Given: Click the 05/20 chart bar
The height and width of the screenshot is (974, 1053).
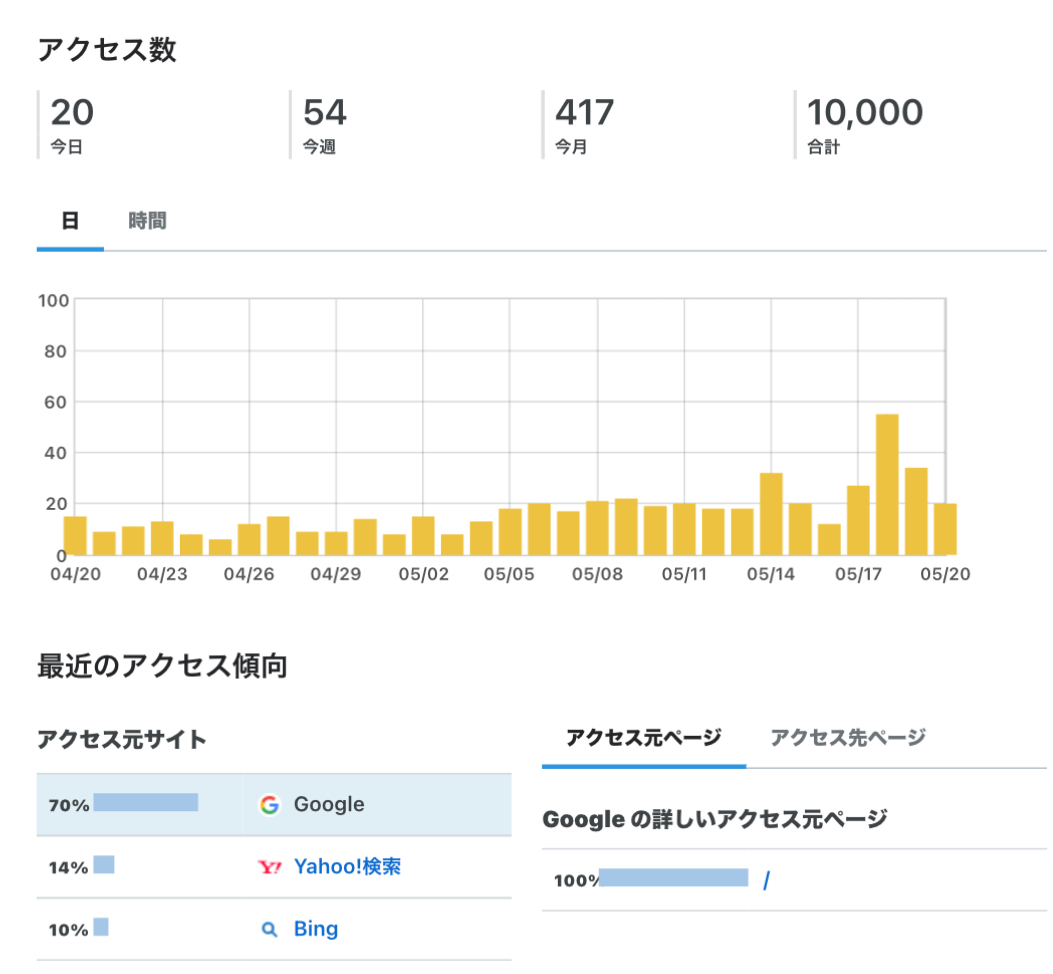Looking at the screenshot, I should [945, 529].
